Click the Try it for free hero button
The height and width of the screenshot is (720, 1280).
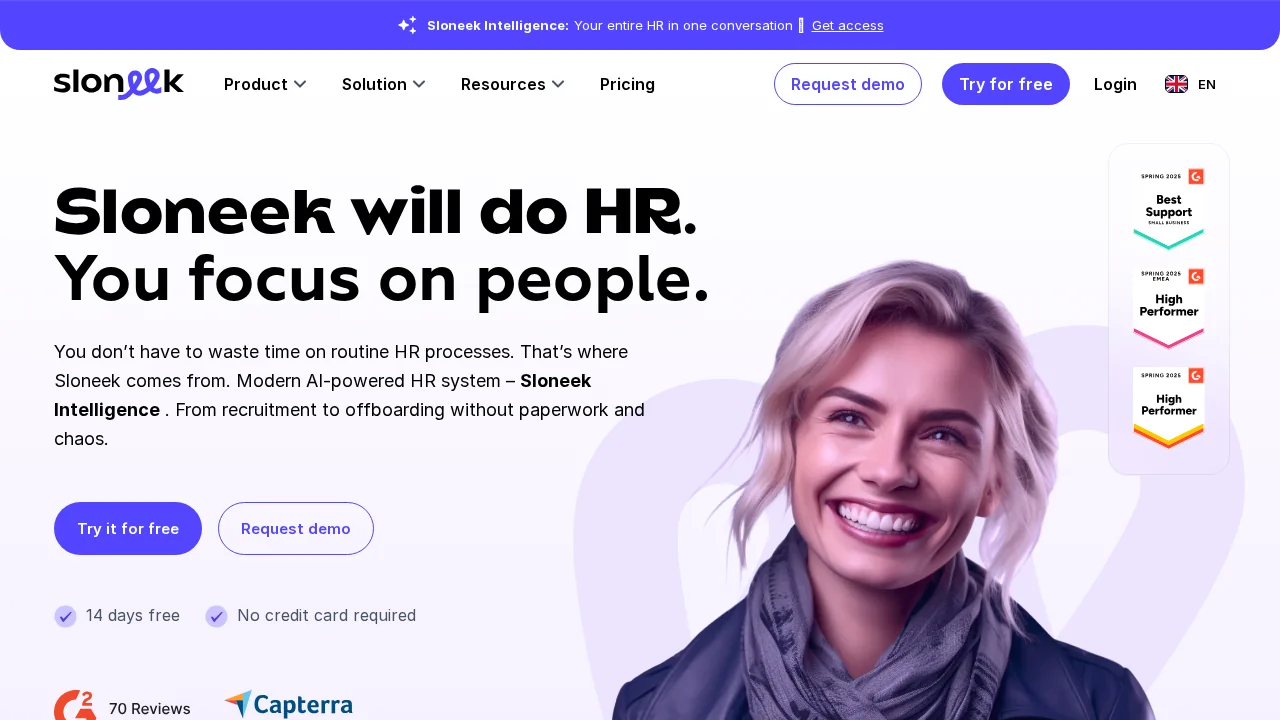[x=128, y=528]
